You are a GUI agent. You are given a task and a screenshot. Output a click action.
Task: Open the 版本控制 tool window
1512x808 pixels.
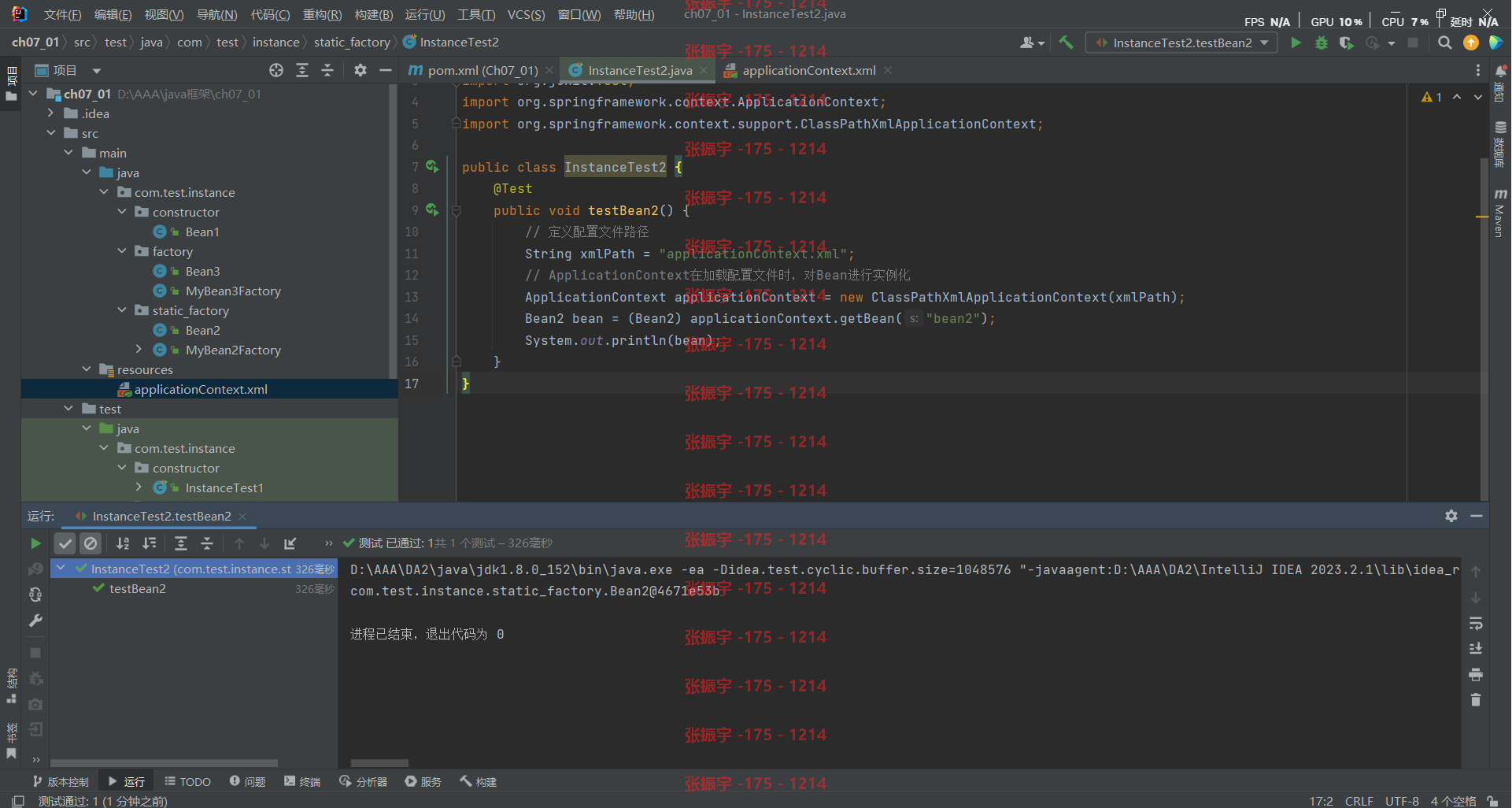tap(61, 781)
